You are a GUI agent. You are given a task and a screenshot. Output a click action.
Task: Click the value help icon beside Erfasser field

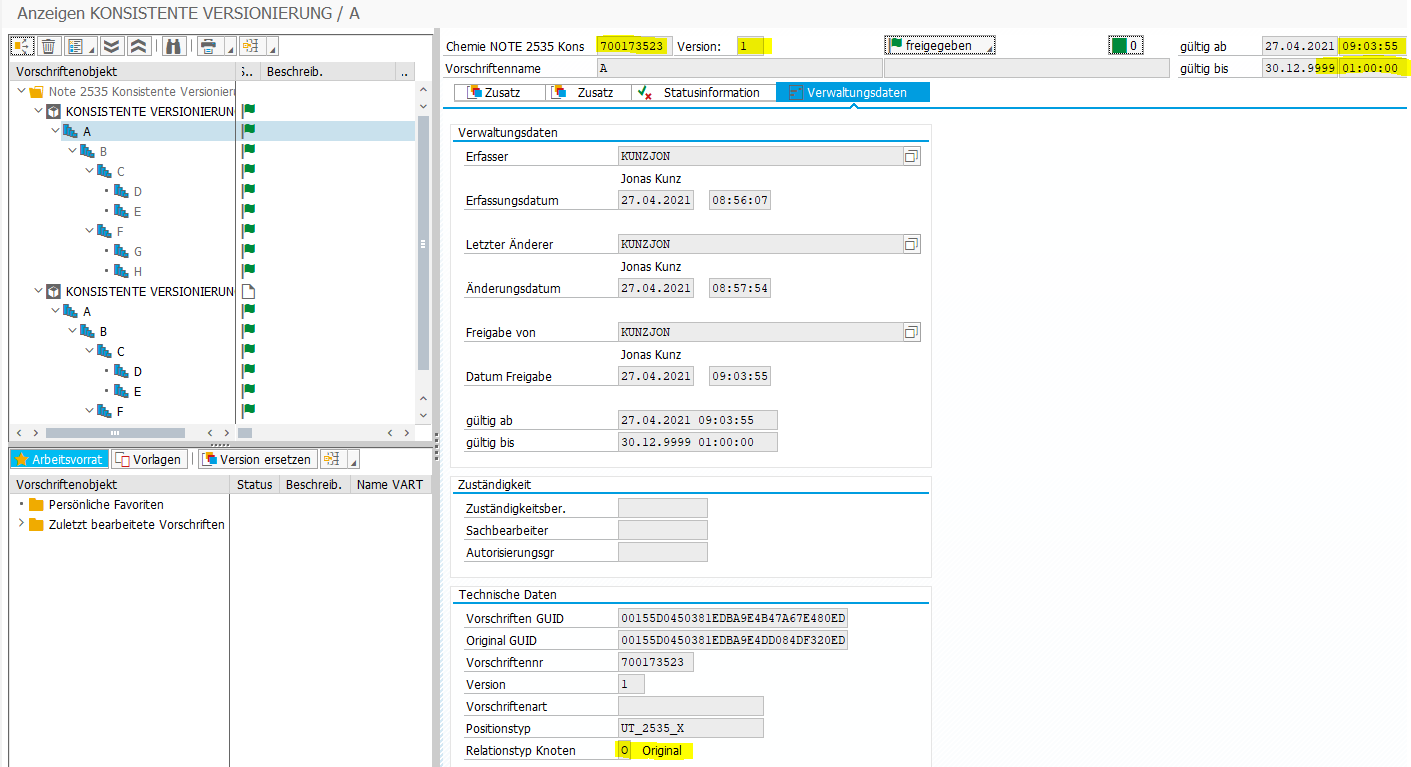point(910,156)
